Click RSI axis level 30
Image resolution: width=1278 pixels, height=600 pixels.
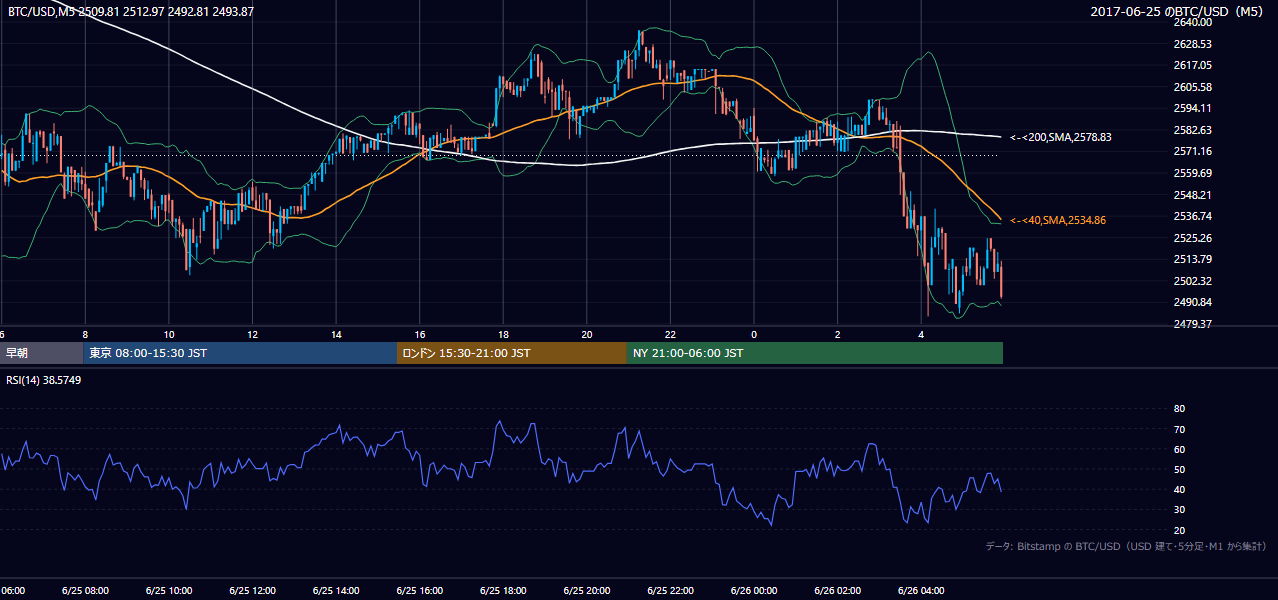click(1179, 510)
